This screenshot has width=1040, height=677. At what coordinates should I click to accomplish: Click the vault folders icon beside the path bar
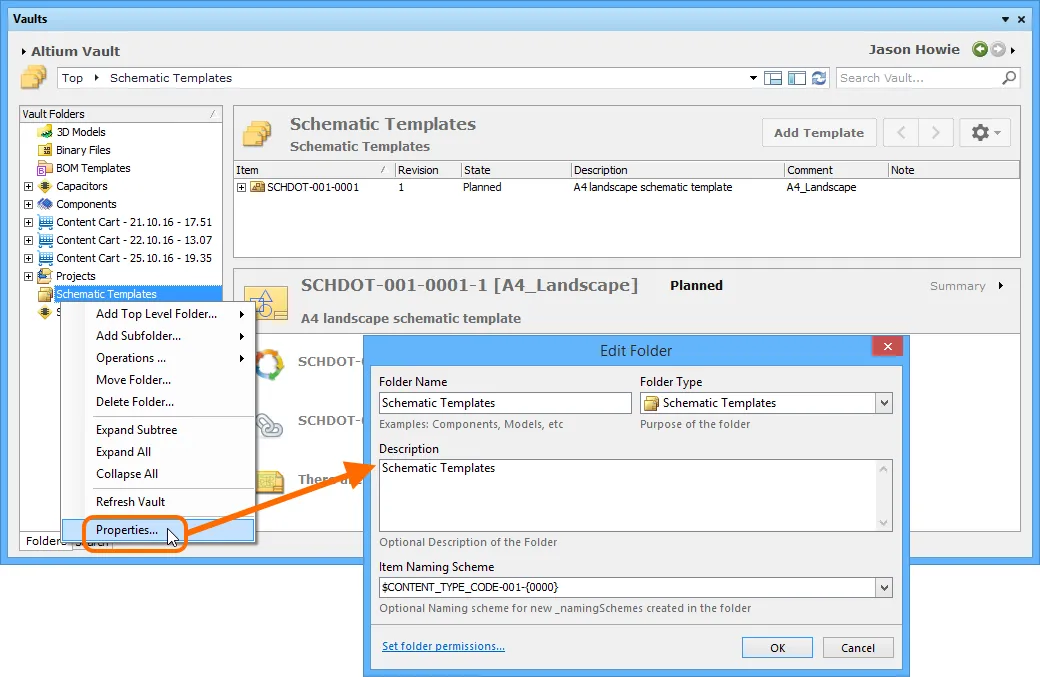pyautogui.click(x=33, y=78)
